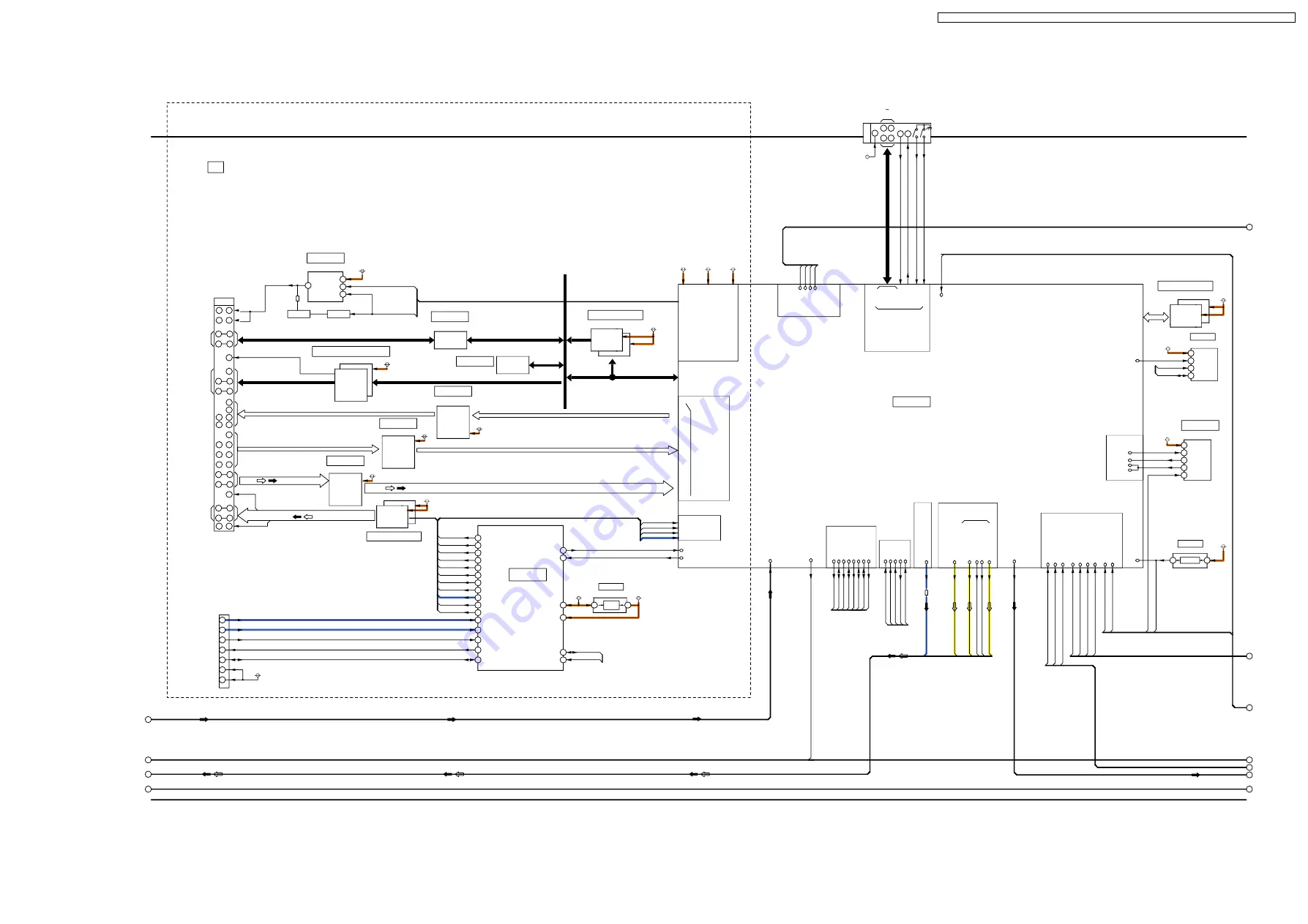Select the resonator symbol with orange wiring beside the many-pinned IC

pyautogui.click(x=610, y=605)
